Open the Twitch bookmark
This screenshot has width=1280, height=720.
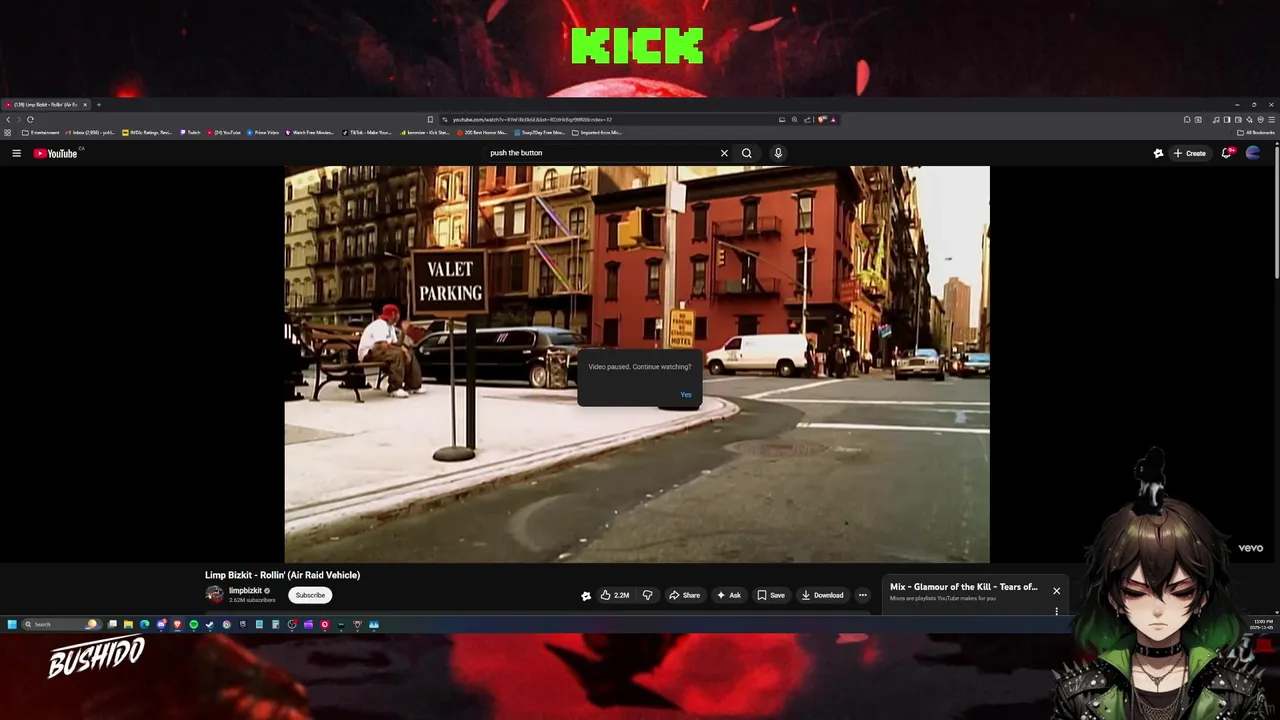(x=190, y=132)
